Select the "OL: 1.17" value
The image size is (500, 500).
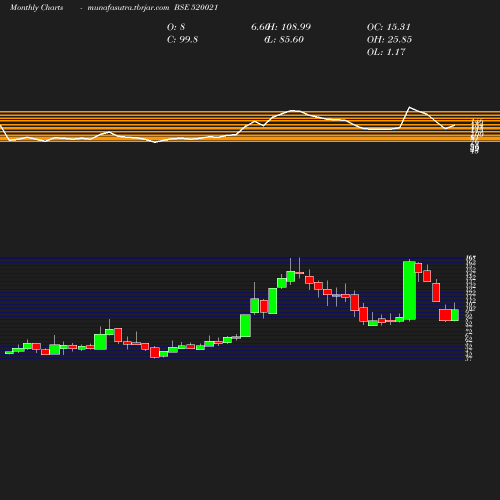[x=386, y=52]
